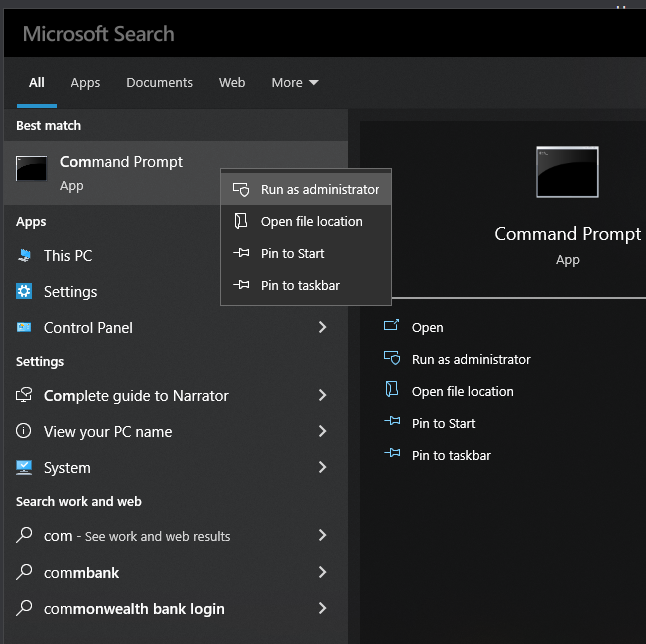Expand the Control Panel chevron arrow

click(322, 328)
